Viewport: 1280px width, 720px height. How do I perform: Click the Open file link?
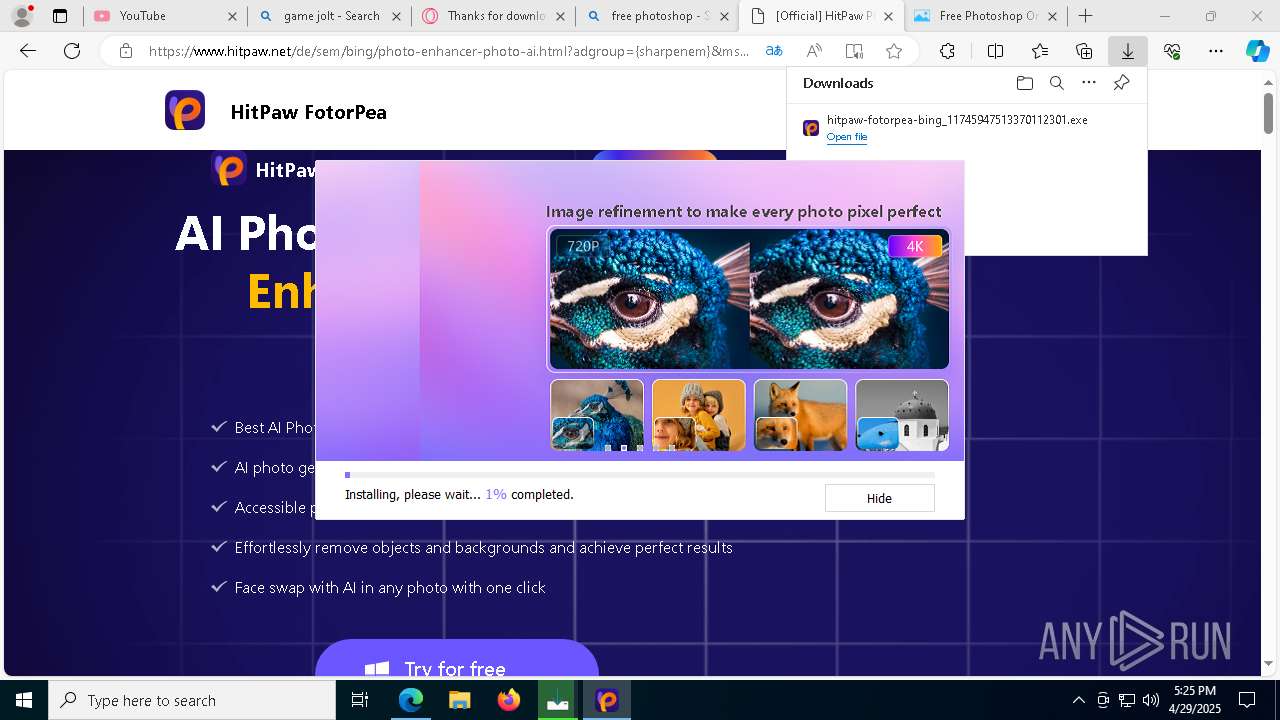pyautogui.click(x=847, y=137)
